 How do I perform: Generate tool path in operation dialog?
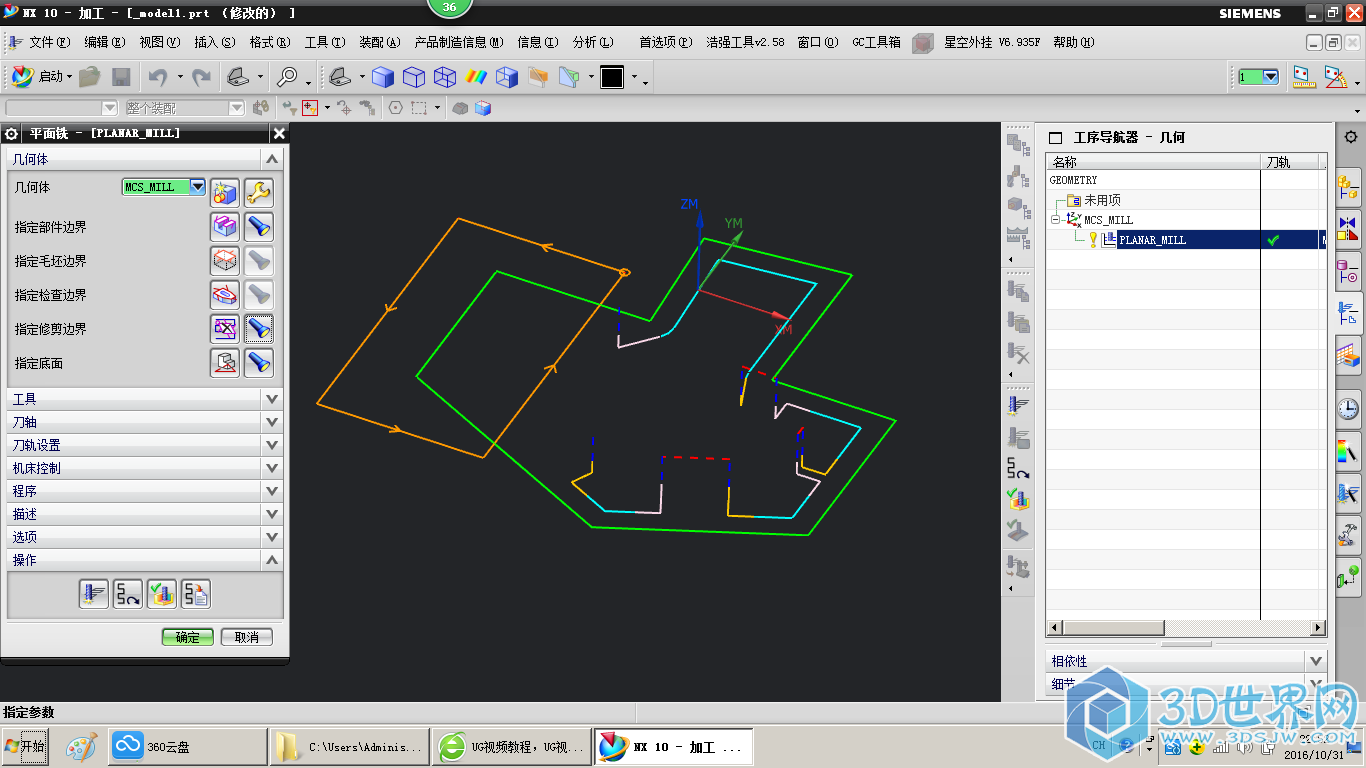point(94,594)
